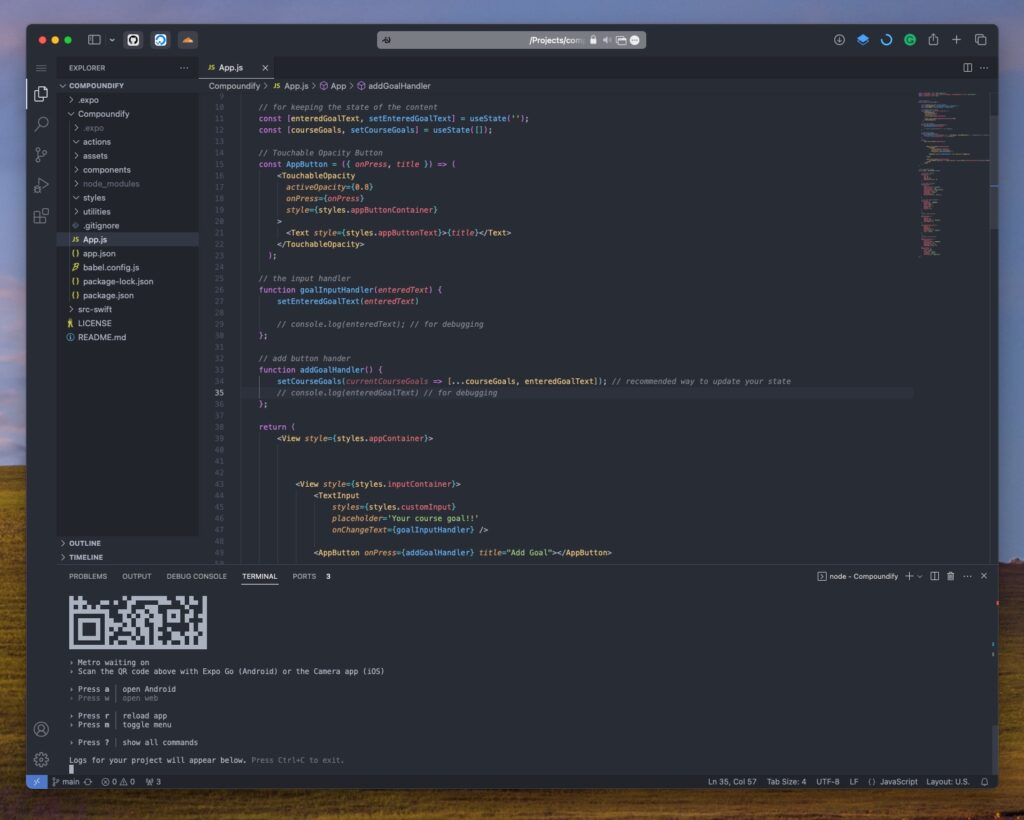1024x820 pixels.
Task: Kill terminal with the trash icon
Action: 950,576
